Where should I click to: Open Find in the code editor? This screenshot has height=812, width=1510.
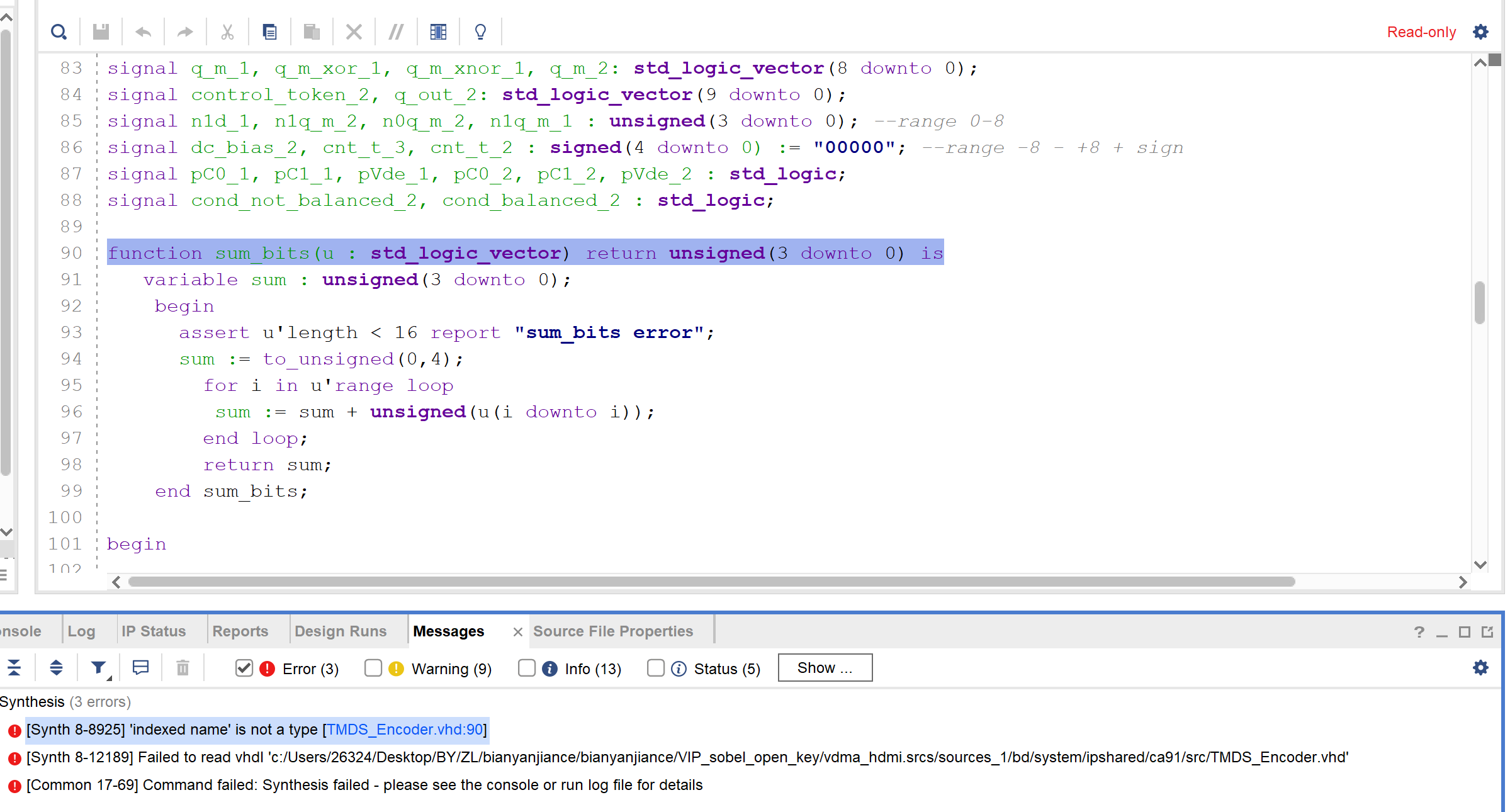coord(59,31)
